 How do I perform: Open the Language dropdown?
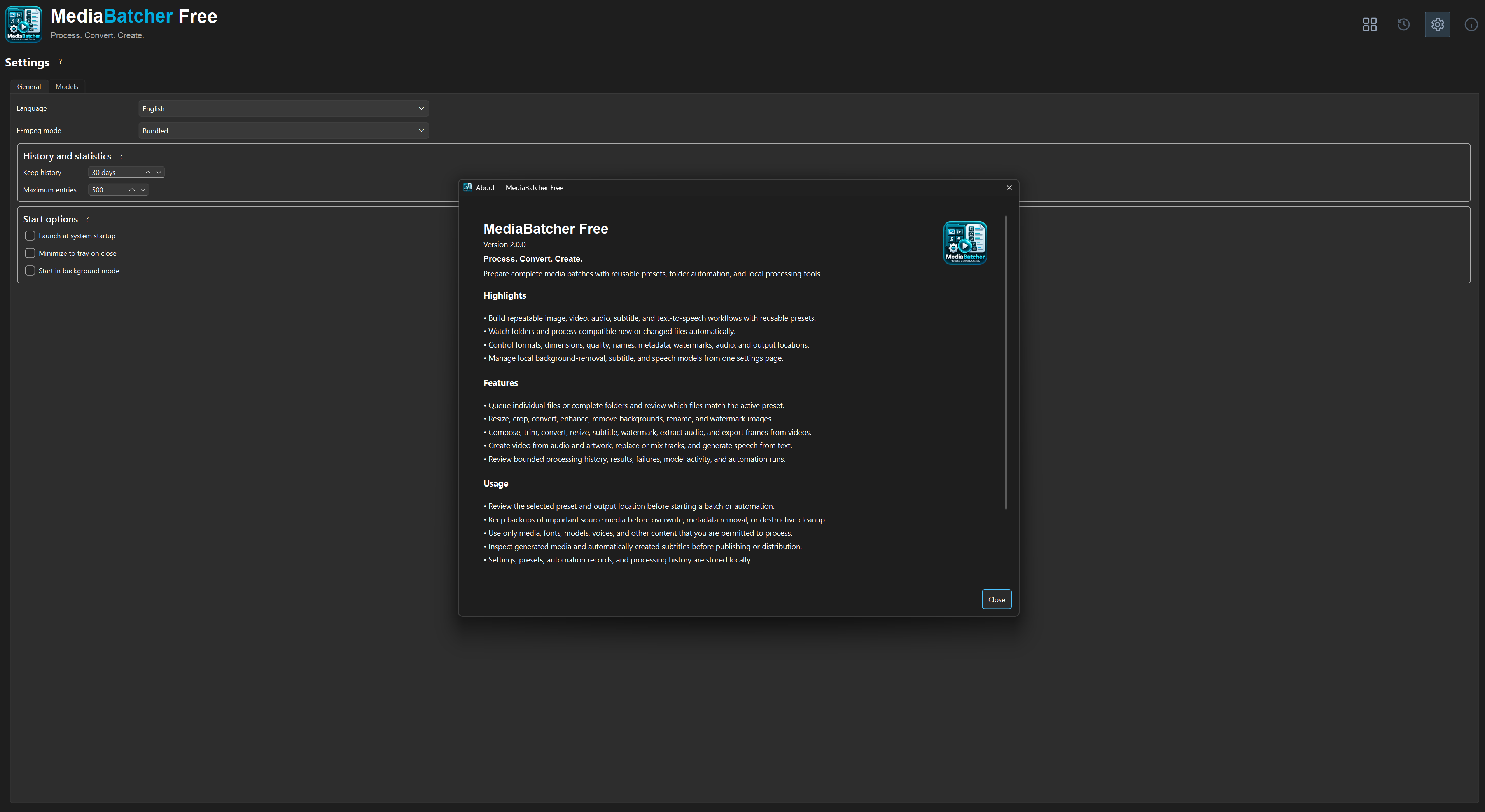[283, 108]
